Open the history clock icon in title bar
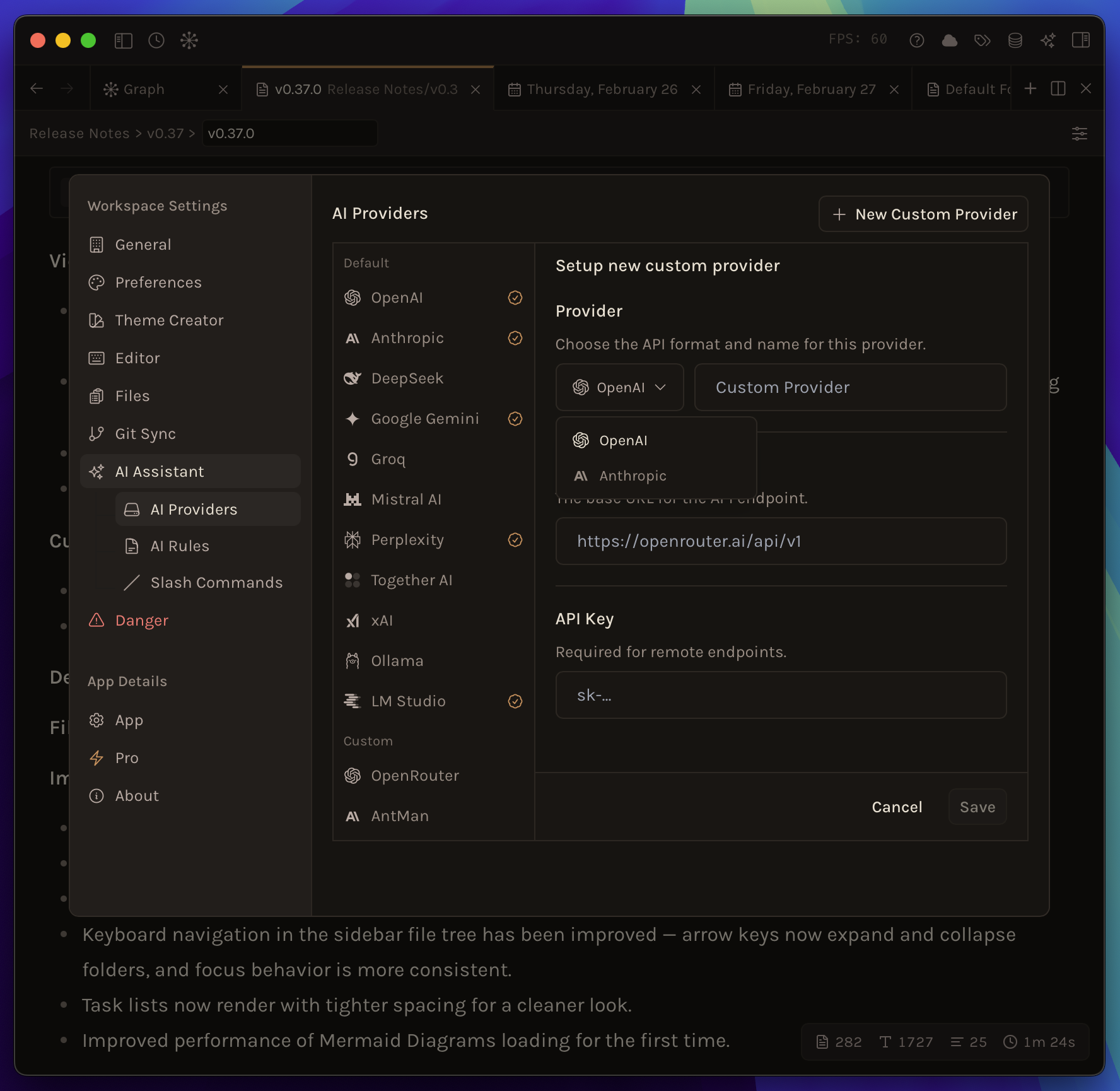The image size is (1120, 1091). (x=156, y=41)
